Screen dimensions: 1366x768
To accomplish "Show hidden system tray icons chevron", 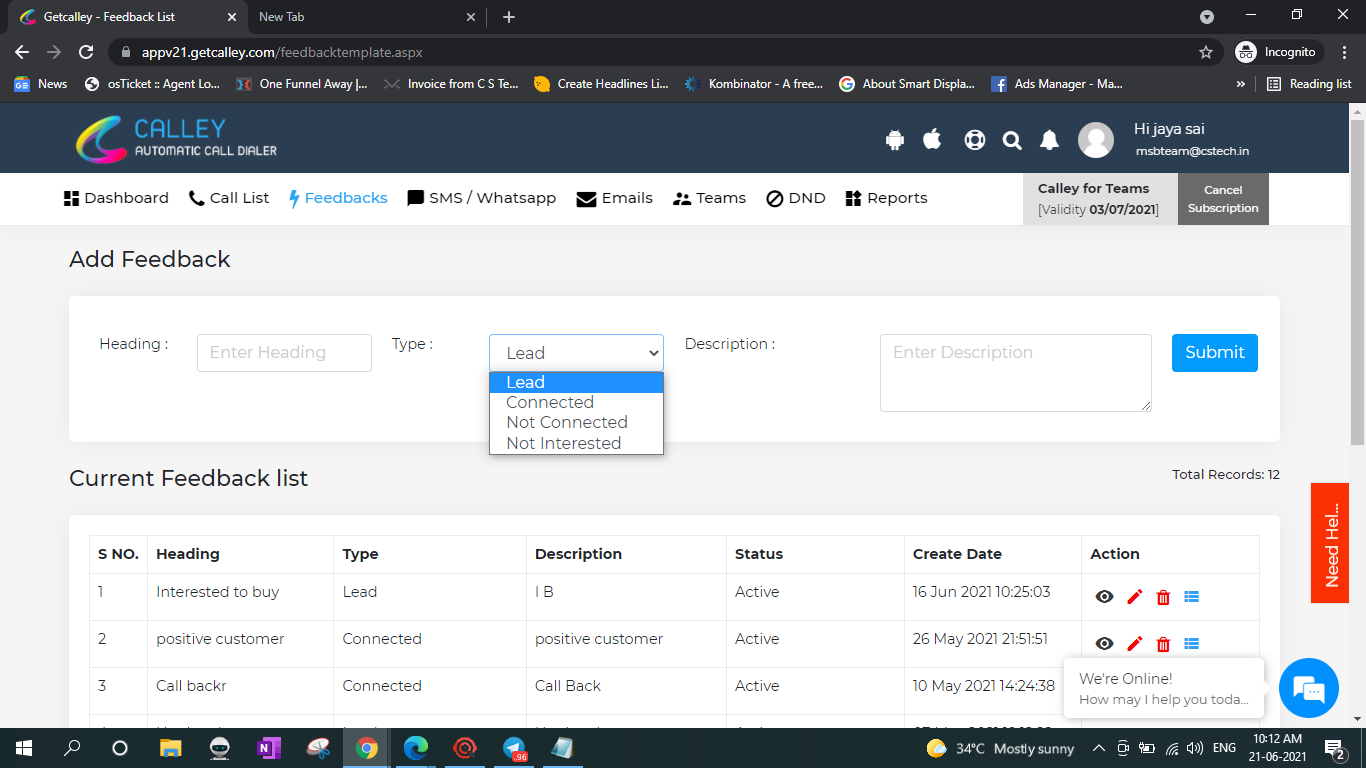I will click(1098, 748).
